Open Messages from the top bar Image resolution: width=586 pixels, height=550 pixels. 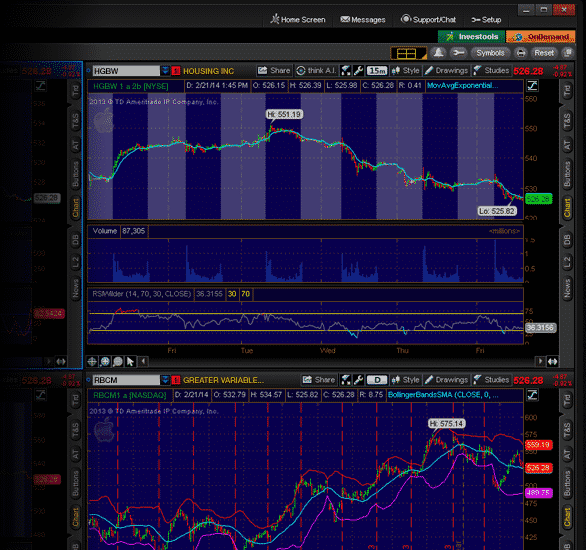click(x=363, y=19)
